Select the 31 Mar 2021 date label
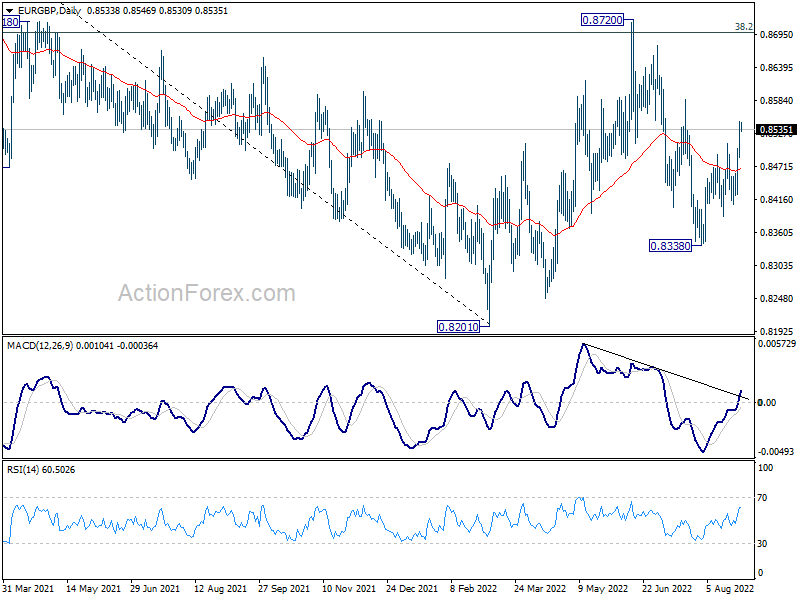The width and height of the screenshot is (800, 600). [x=28, y=589]
